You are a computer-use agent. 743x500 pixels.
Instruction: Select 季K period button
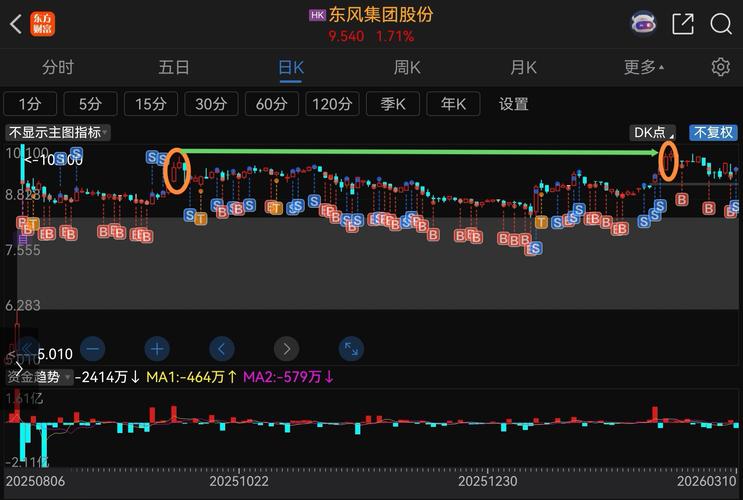coord(393,104)
